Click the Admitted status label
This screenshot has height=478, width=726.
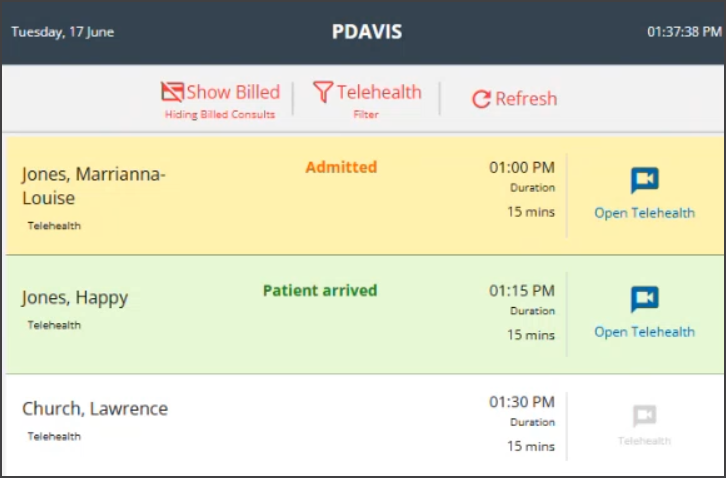(341, 167)
